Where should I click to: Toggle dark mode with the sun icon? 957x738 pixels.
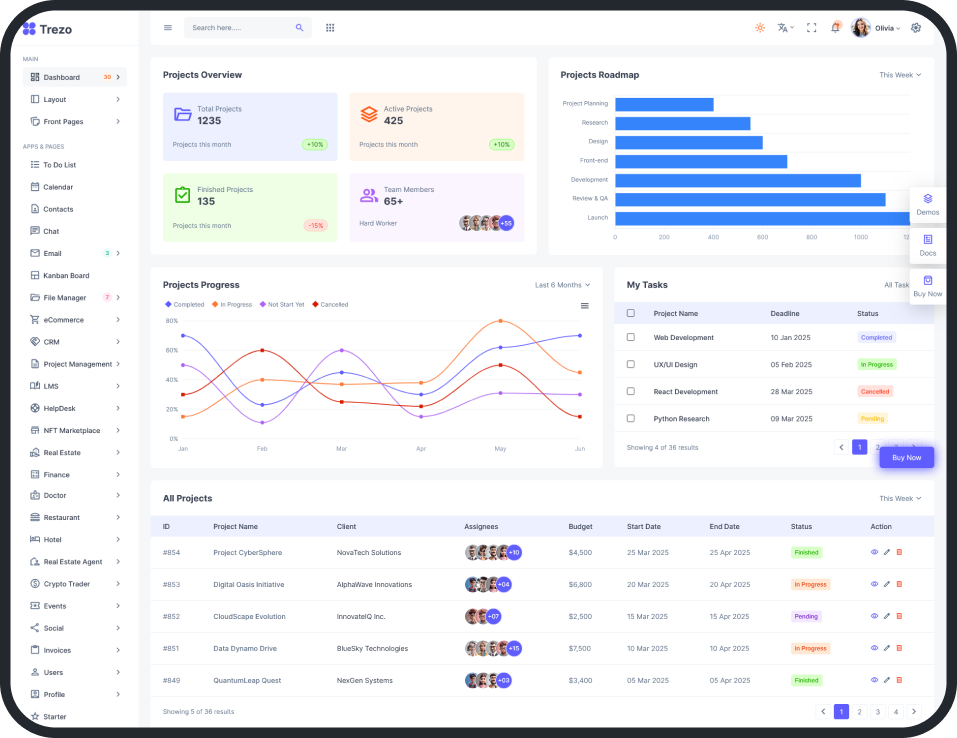pos(760,27)
